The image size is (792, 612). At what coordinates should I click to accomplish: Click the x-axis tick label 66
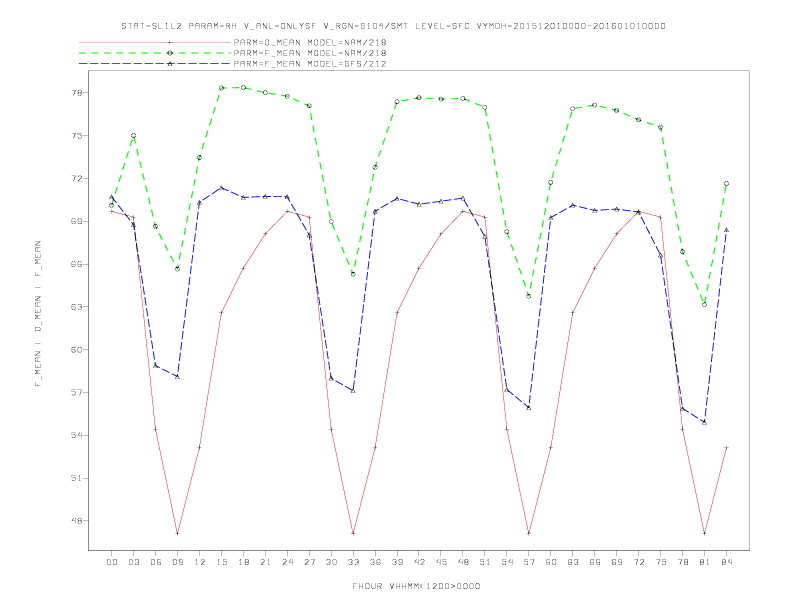(595, 562)
